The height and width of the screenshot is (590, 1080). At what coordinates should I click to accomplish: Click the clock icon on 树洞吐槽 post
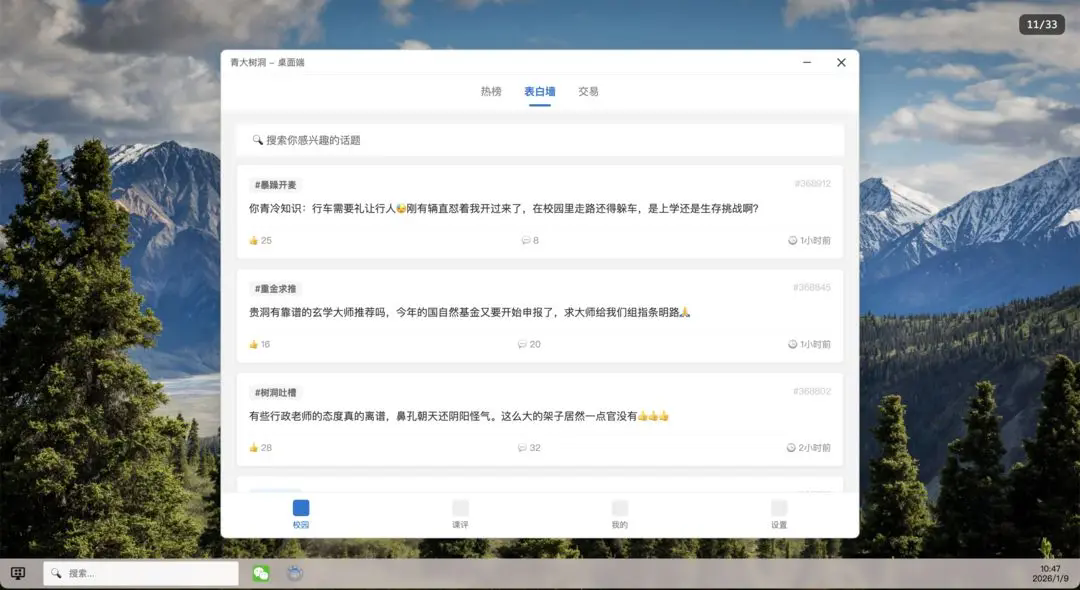(789, 448)
